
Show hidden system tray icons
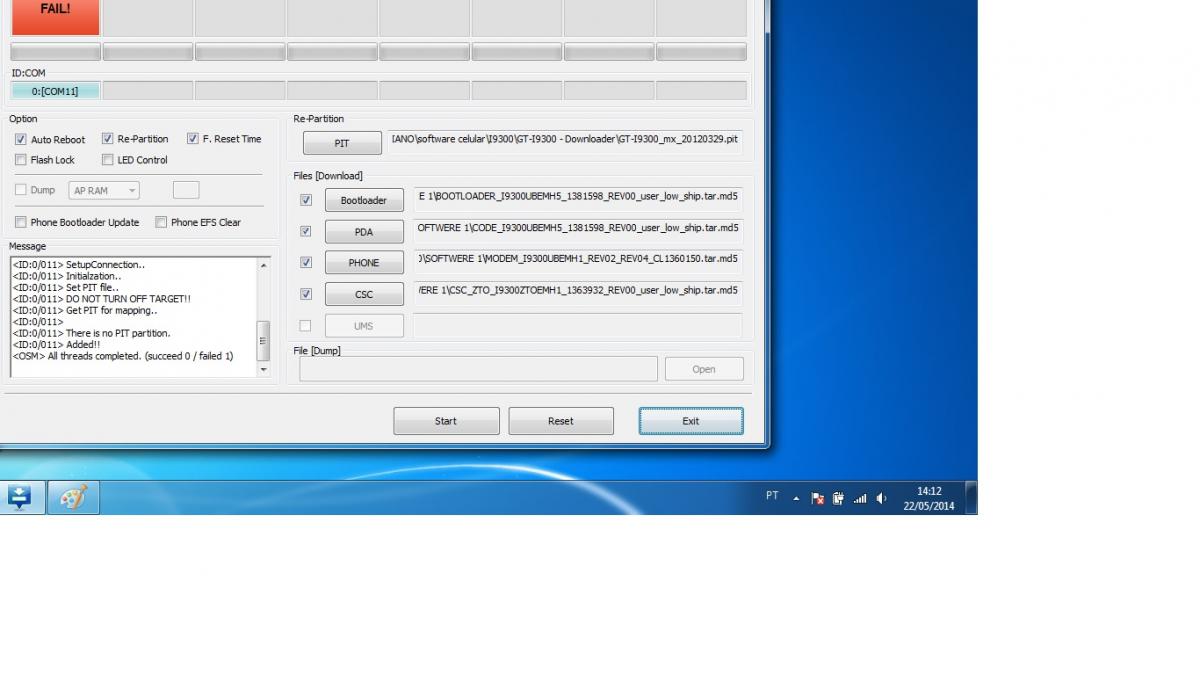coord(796,498)
